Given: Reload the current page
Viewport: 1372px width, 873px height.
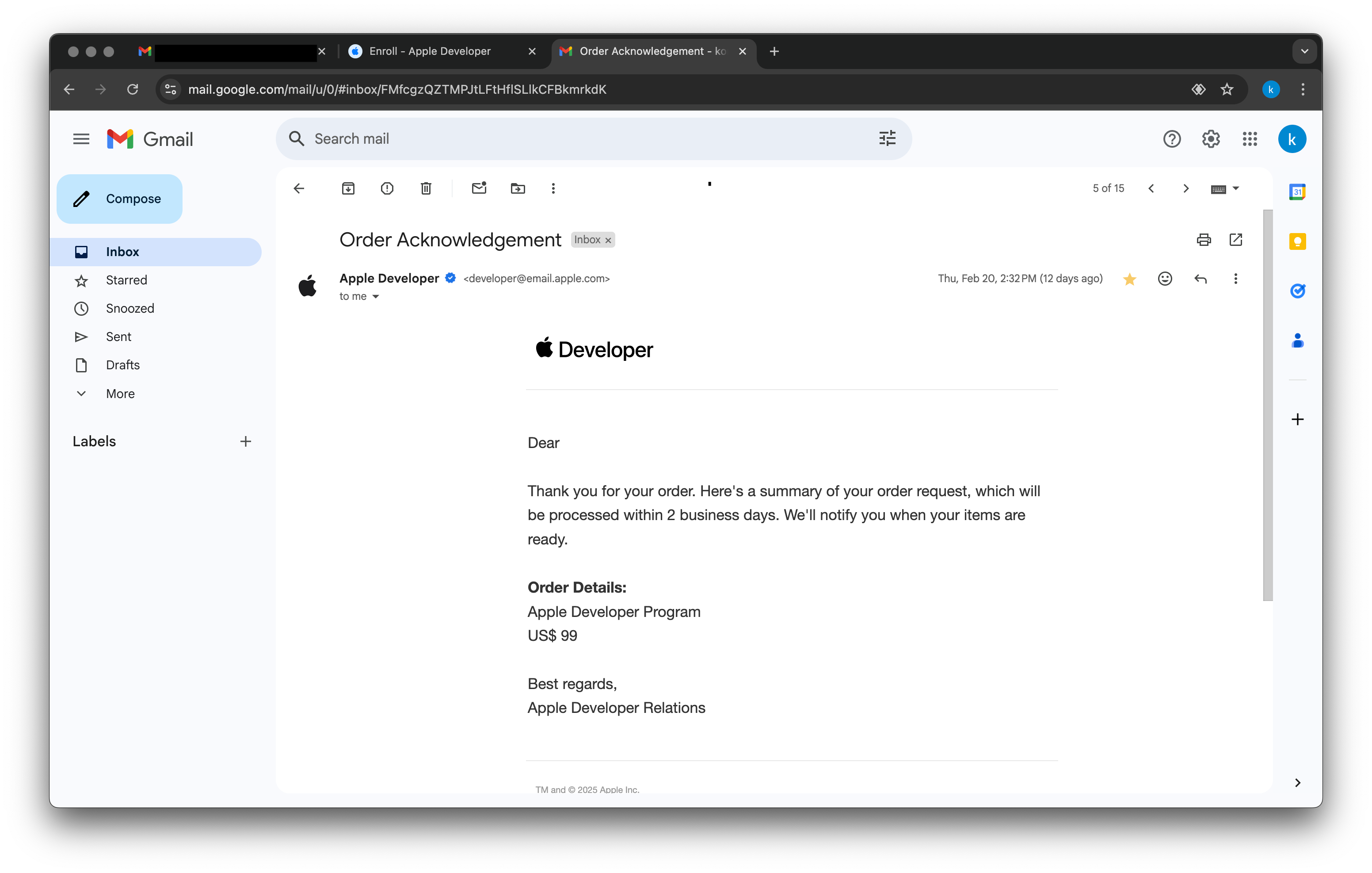Looking at the screenshot, I should click(133, 89).
